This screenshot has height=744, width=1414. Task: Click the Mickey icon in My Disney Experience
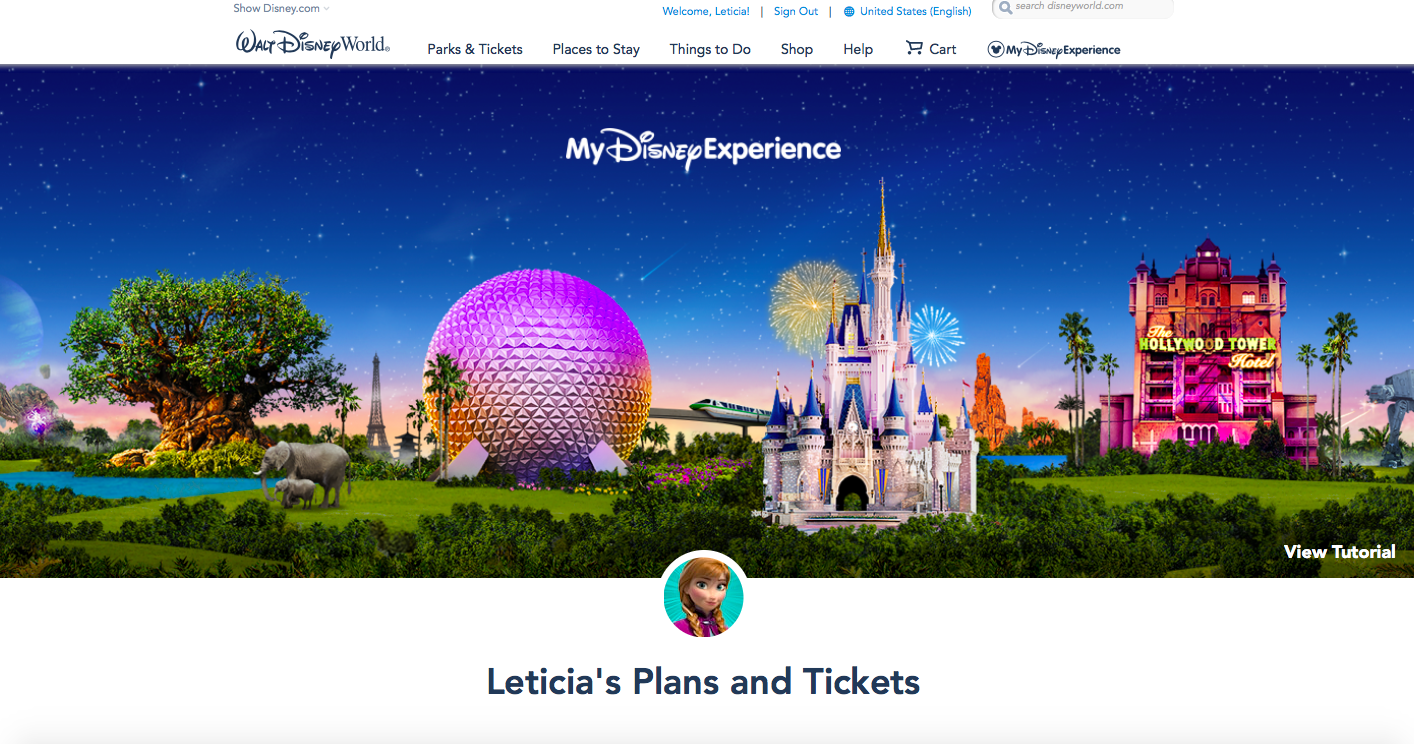(995, 49)
